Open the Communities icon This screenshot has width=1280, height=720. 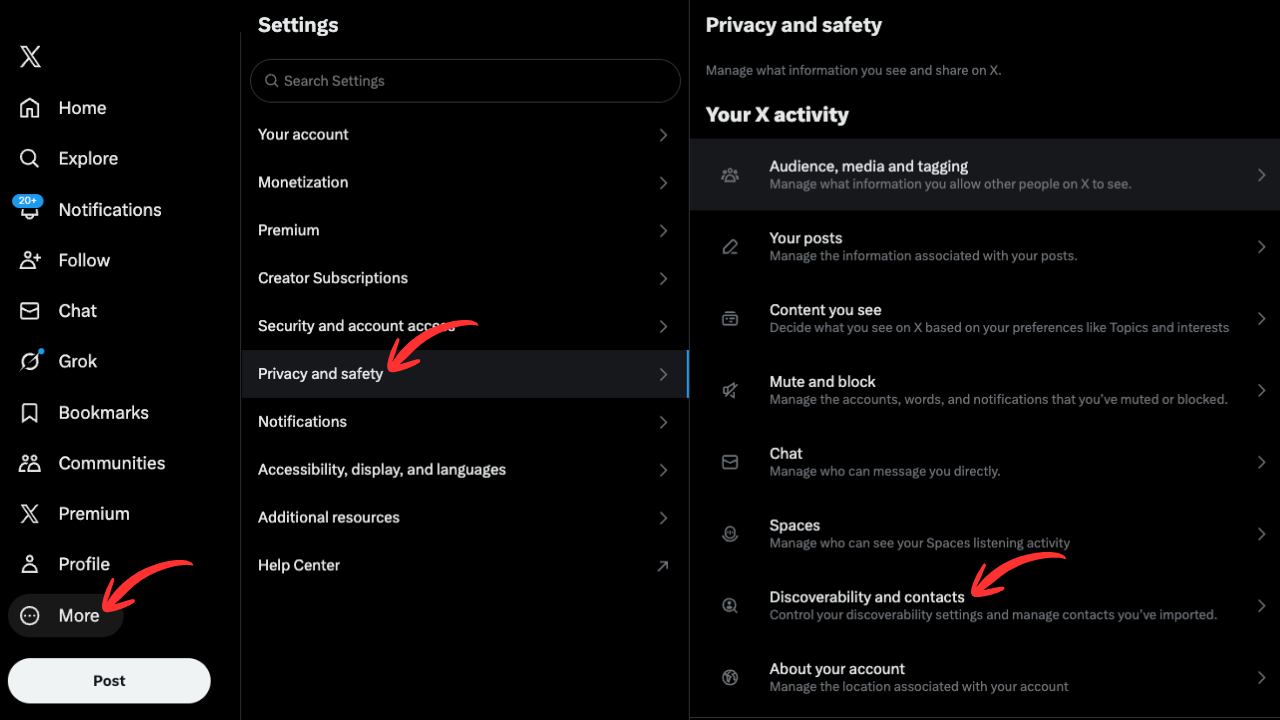click(x=28, y=462)
